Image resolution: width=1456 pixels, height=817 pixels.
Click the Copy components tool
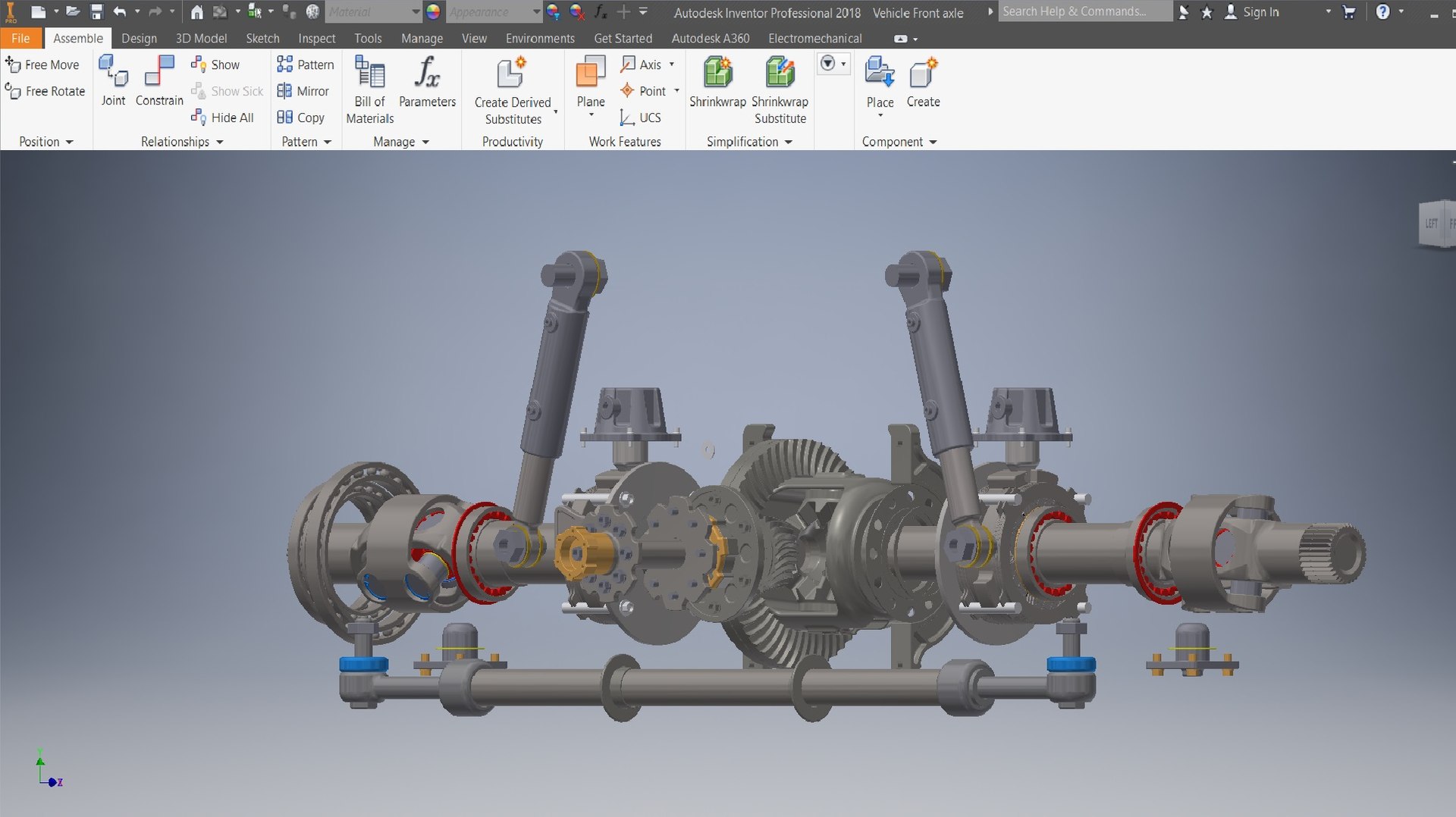300,117
